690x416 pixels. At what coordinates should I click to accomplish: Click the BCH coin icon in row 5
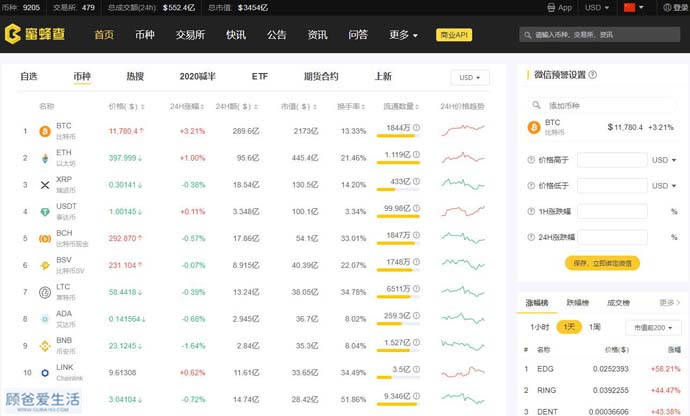pyautogui.click(x=45, y=239)
